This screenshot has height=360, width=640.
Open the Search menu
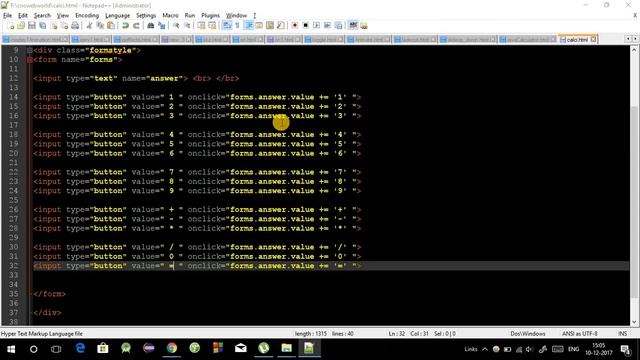42,16
